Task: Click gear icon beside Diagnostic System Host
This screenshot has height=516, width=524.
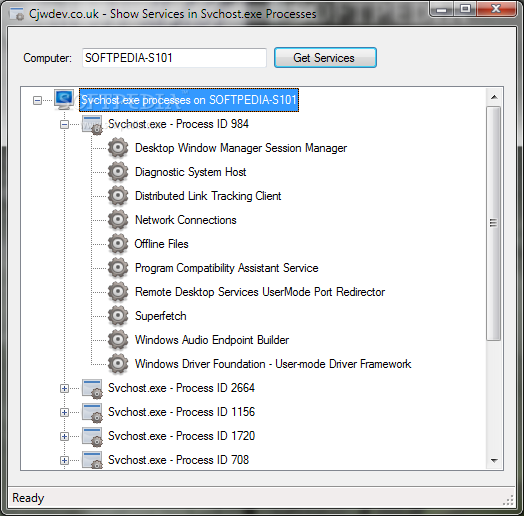Action: pos(118,171)
